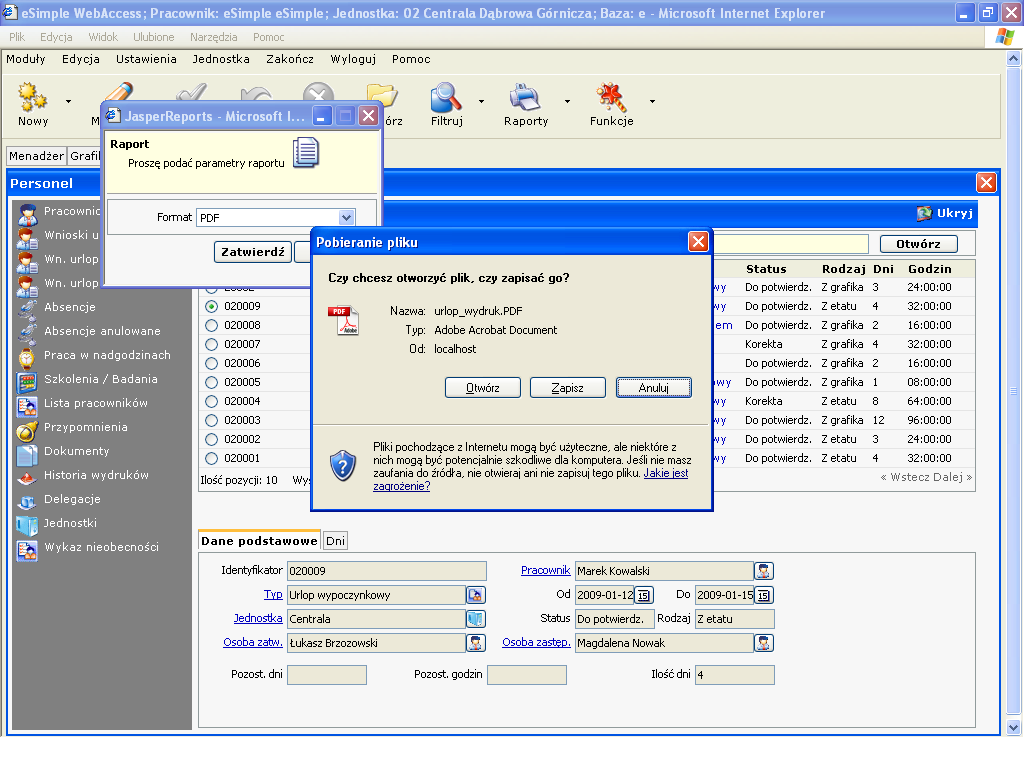This screenshot has width=1024, height=768.
Task: Click the page scrollbar down arrow
Action: (x=1013, y=727)
